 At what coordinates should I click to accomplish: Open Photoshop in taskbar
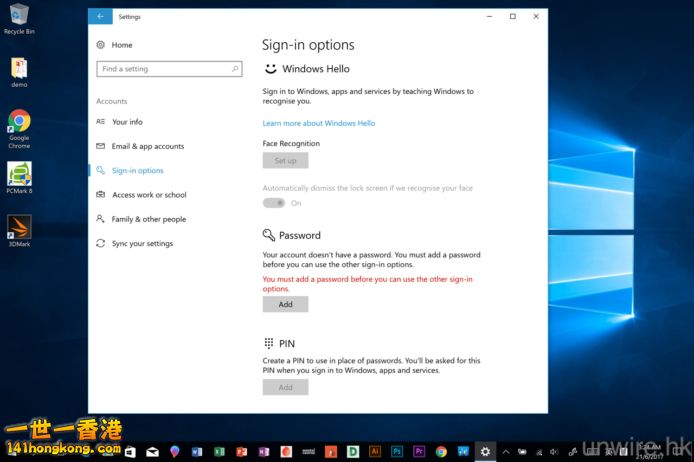click(397, 451)
